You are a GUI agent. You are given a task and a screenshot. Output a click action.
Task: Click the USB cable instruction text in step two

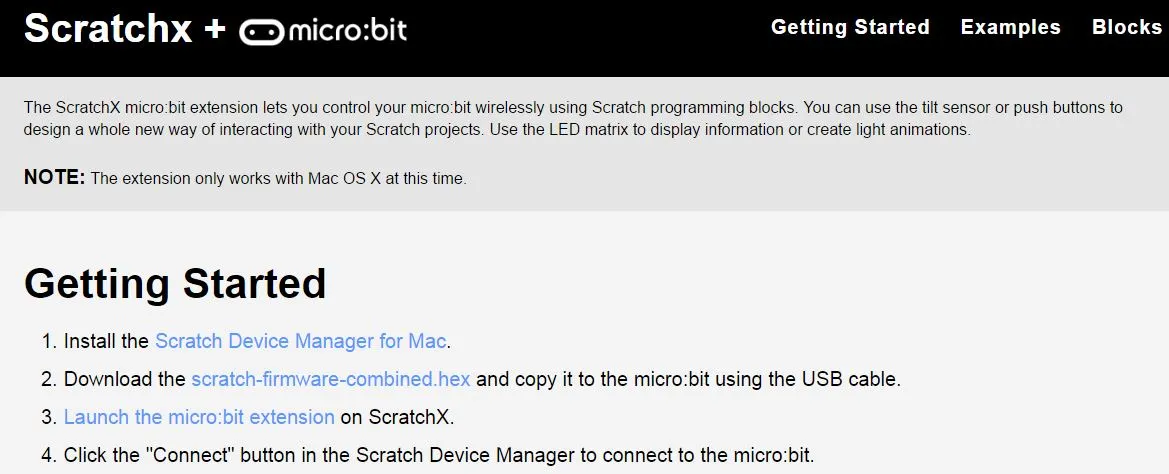pyautogui.click(x=688, y=379)
